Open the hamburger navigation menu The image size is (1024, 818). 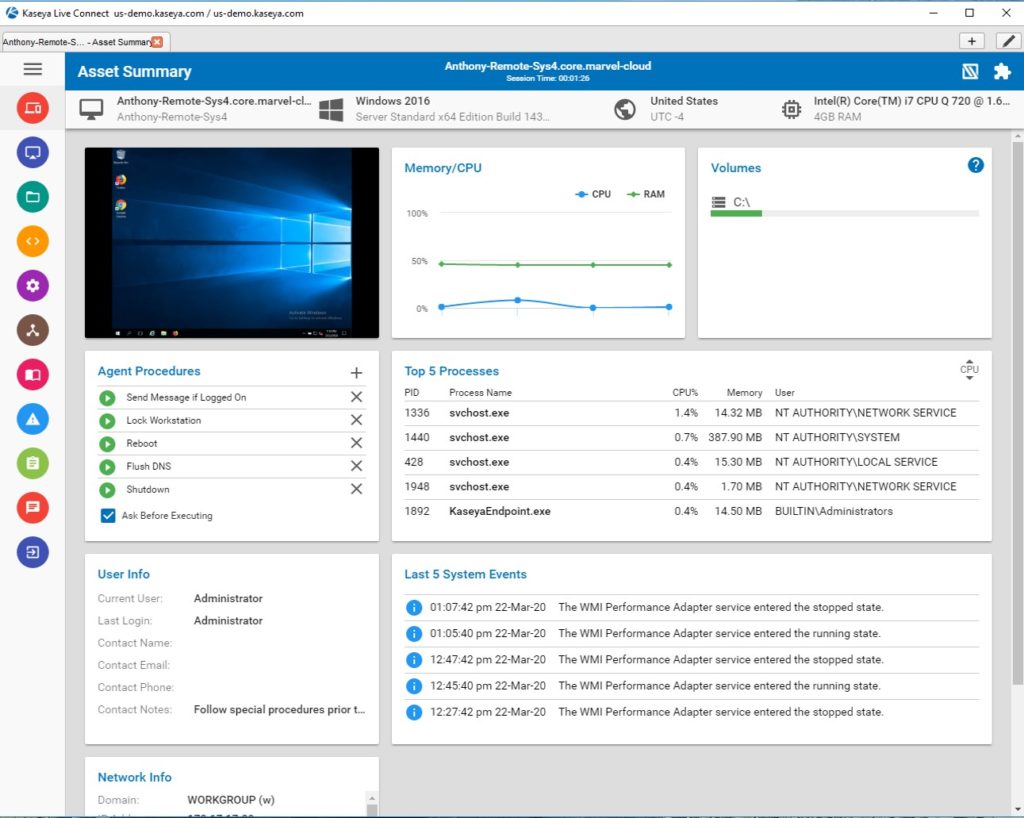(33, 69)
